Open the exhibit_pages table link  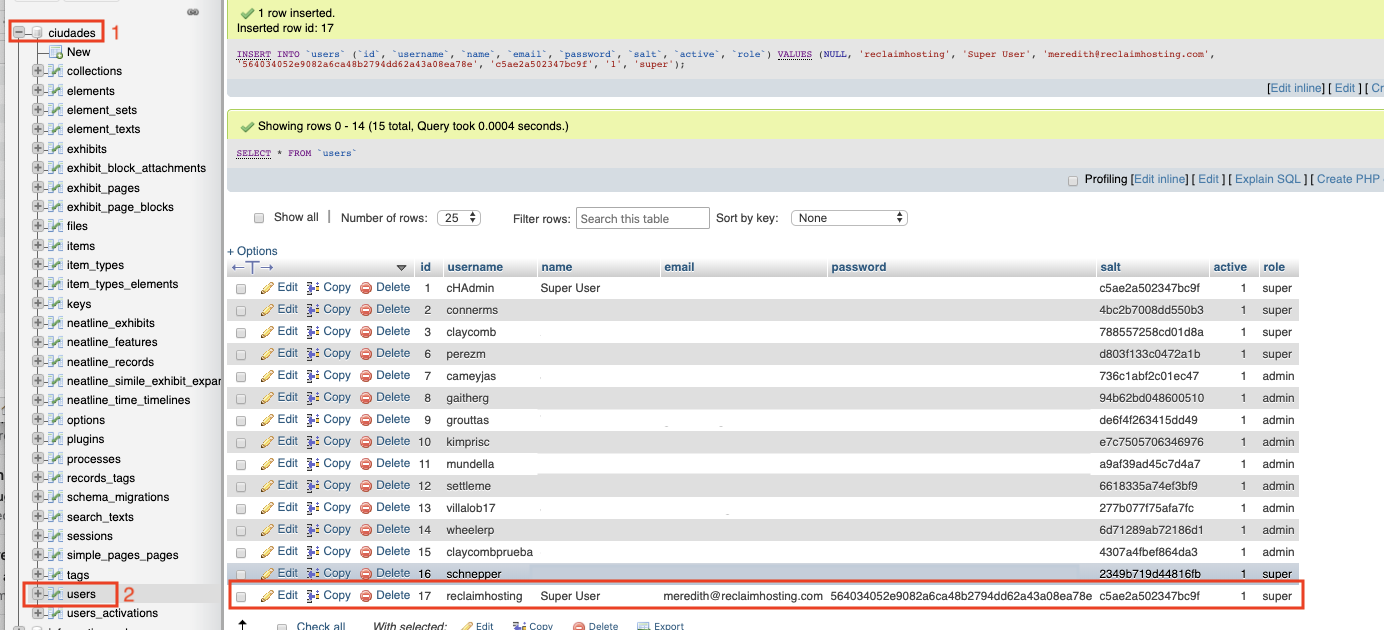point(103,188)
